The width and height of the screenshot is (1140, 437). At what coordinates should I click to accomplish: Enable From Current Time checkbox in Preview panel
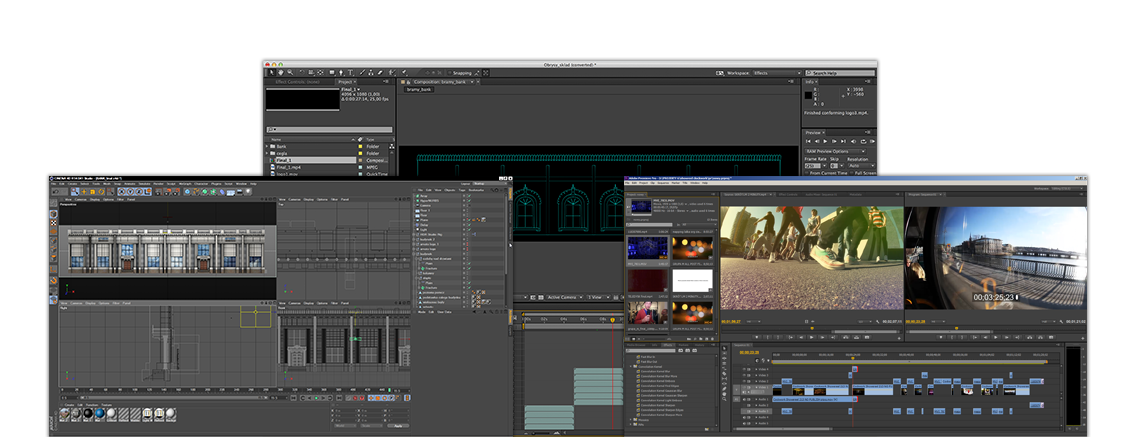[807, 173]
